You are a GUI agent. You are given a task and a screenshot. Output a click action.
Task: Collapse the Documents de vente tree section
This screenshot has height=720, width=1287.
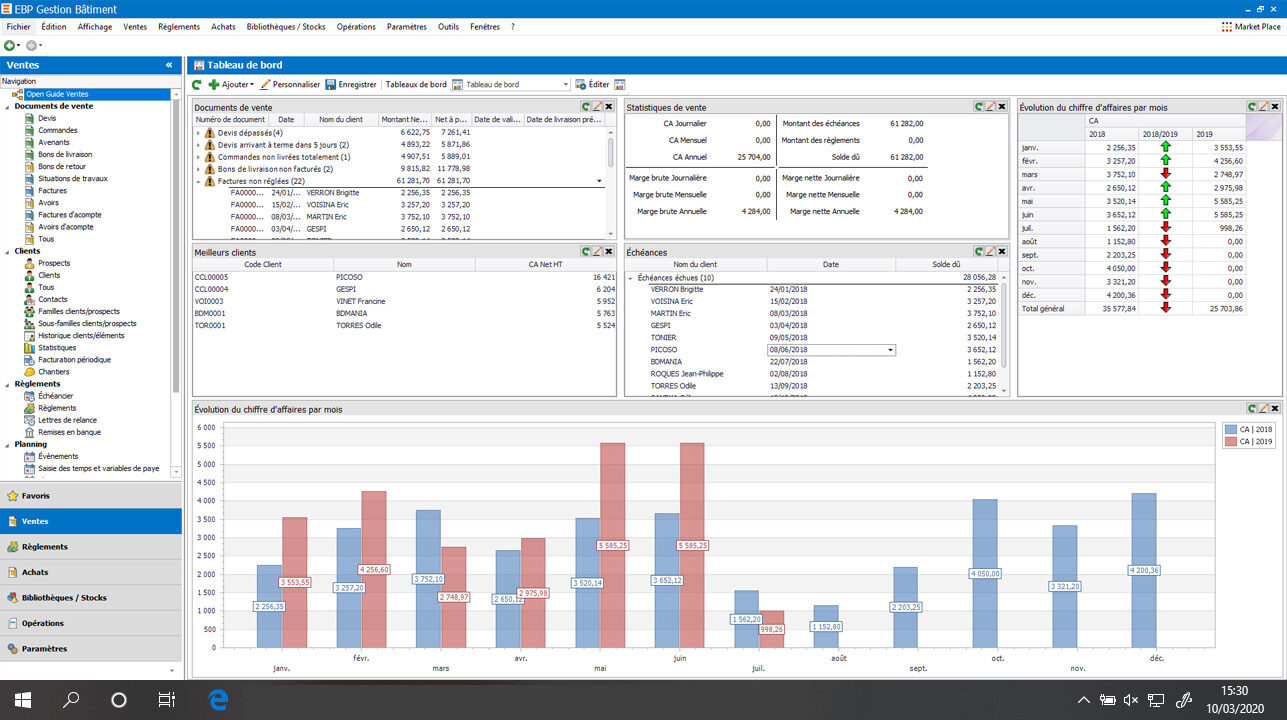point(7,106)
